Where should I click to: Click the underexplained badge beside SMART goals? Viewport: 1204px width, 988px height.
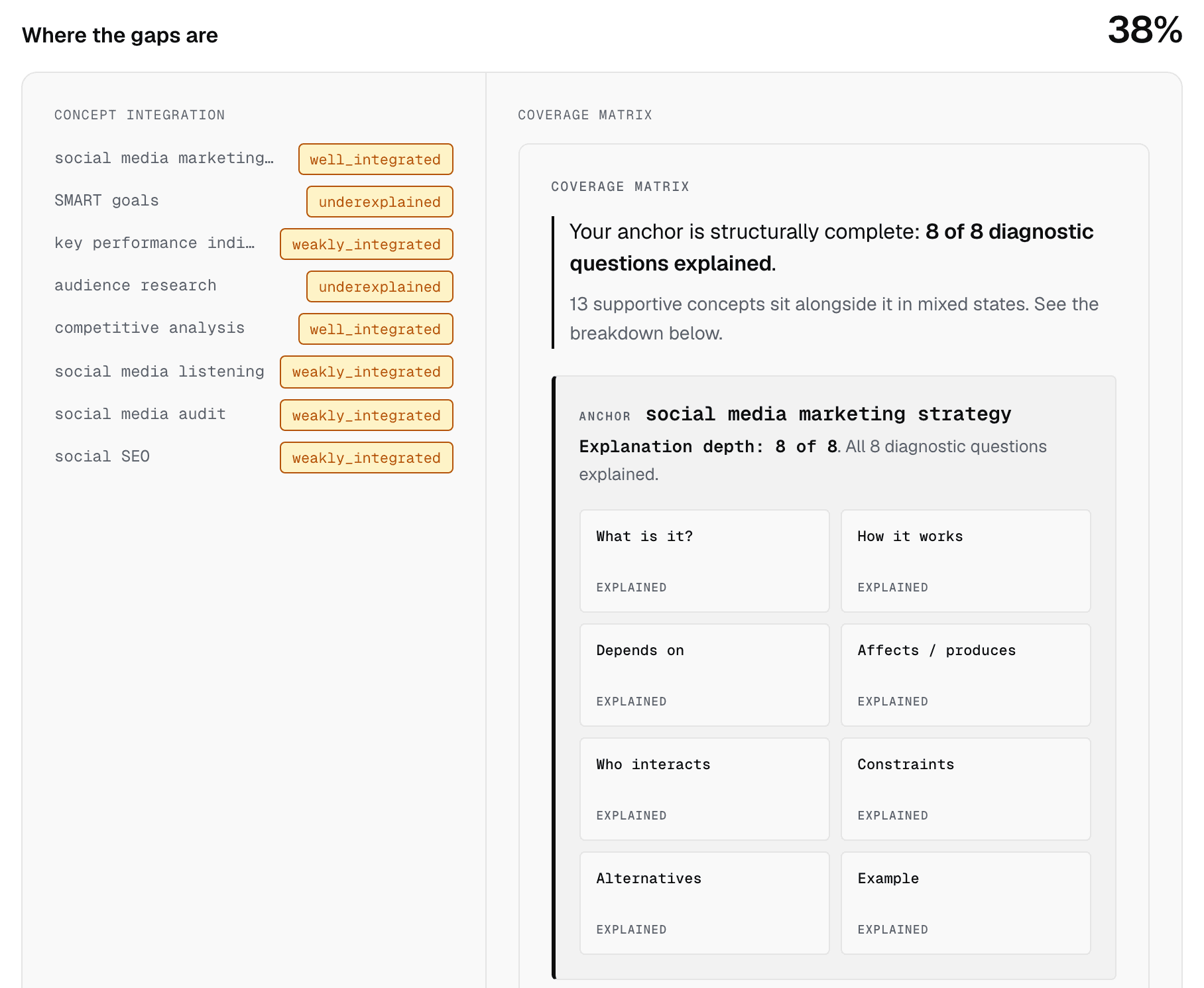(x=379, y=202)
